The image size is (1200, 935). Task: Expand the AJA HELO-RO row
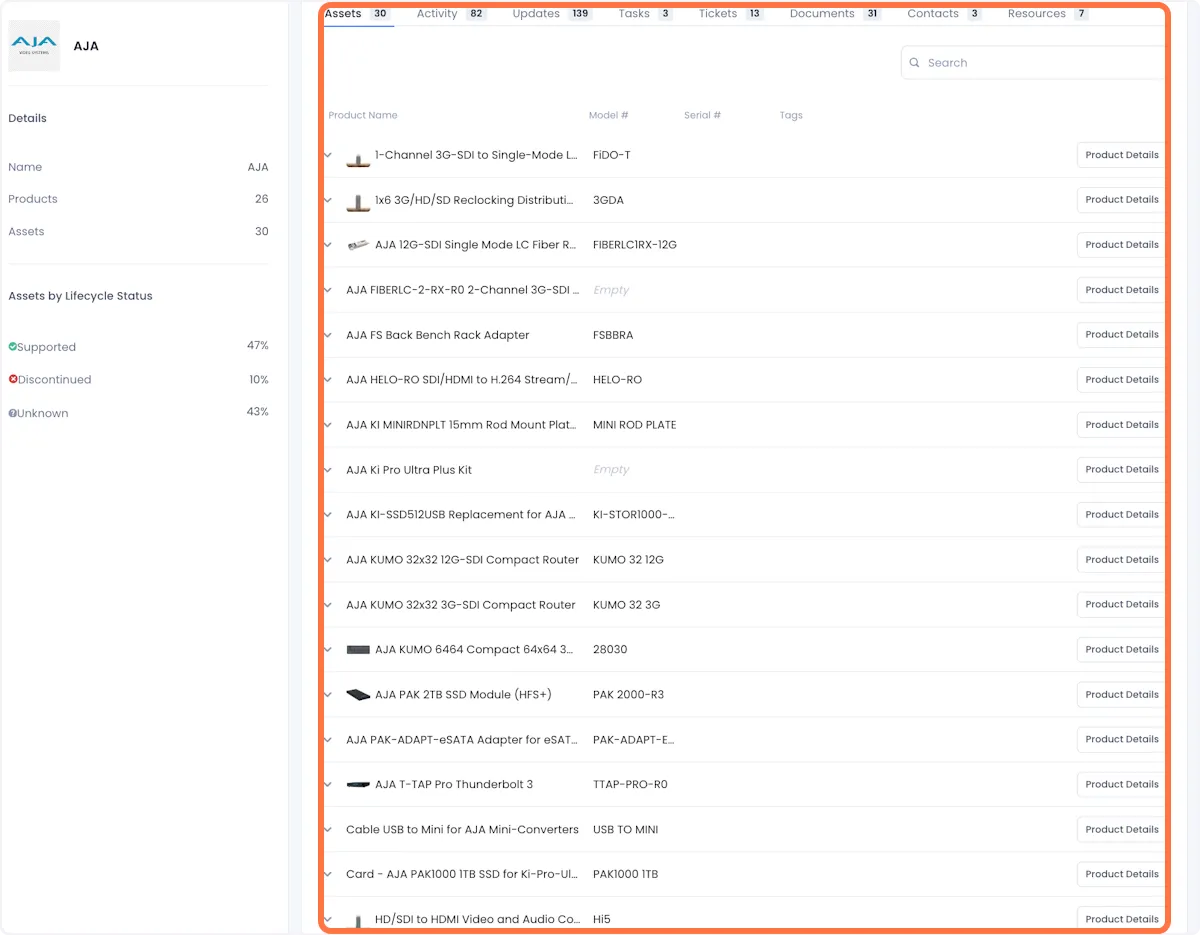(x=328, y=380)
